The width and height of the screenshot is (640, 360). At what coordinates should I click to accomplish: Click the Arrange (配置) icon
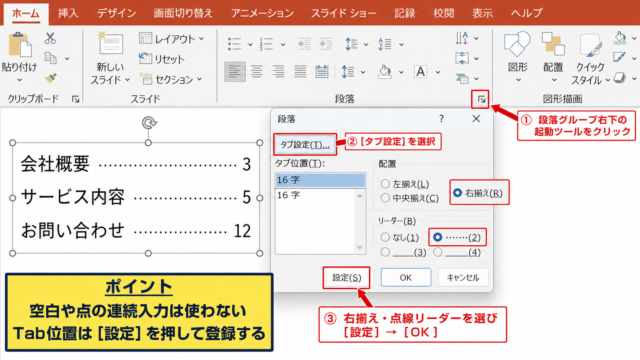[553, 44]
